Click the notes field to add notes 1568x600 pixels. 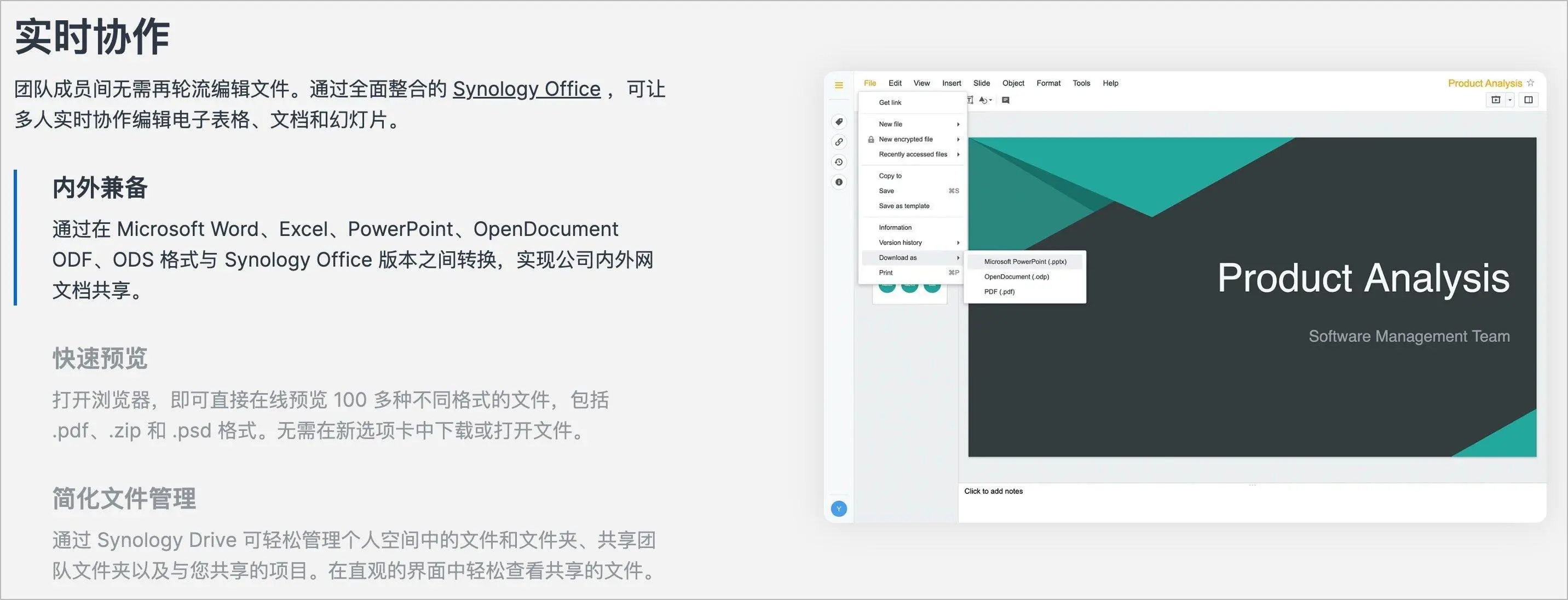tap(993, 491)
